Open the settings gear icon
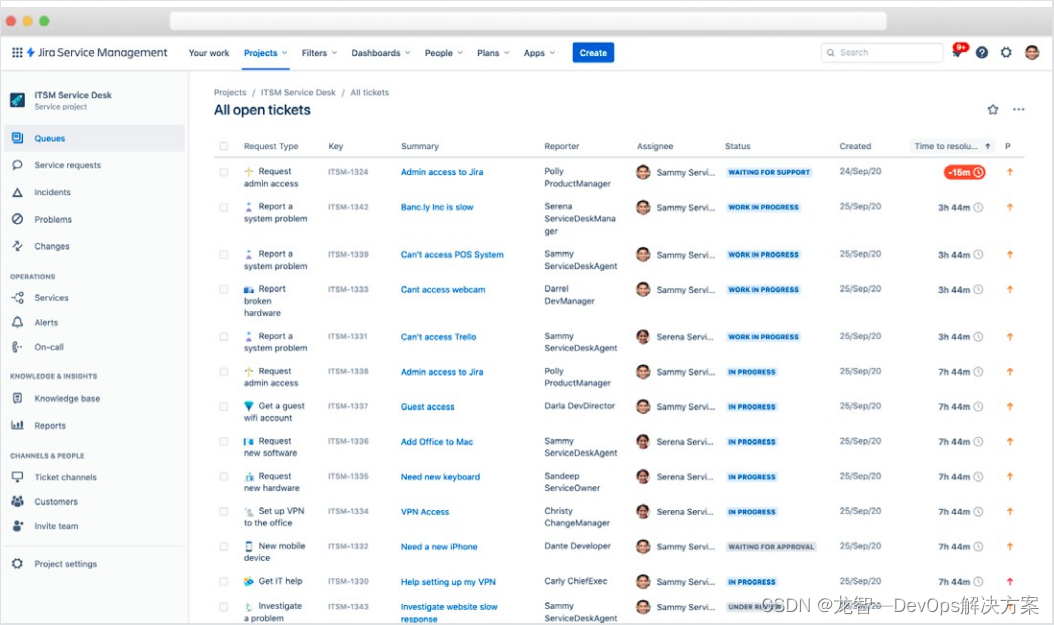The height and width of the screenshot is (625, 1054). 1006,52
